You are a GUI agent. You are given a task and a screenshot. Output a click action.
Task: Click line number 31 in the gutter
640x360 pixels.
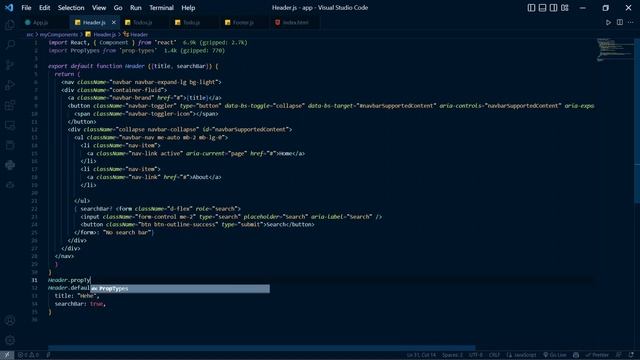(x=35, y=280)
